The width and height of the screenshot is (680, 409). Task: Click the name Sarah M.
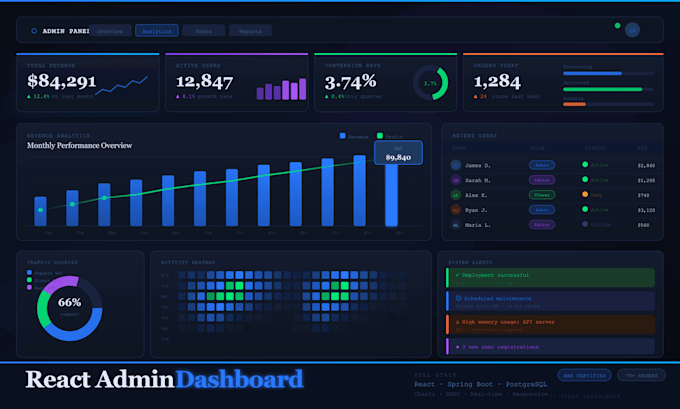click(477, 180)
